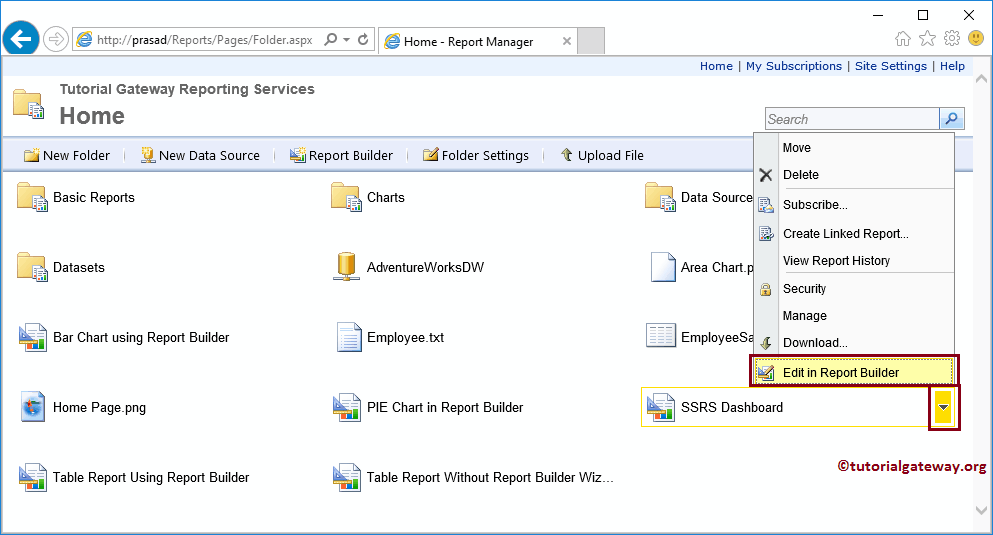Image resolution: width=993 pixels, height=535 pixels.
Task: Open Table Report Using Report Builder link
Action: [151, 477]
